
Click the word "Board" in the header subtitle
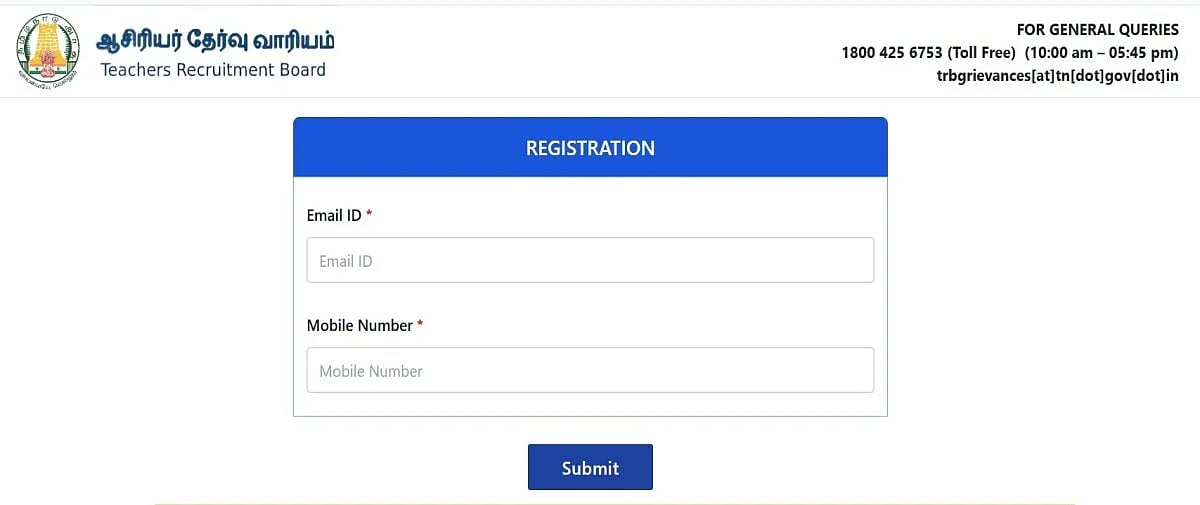pyautogui.click(x=302, y=70)
